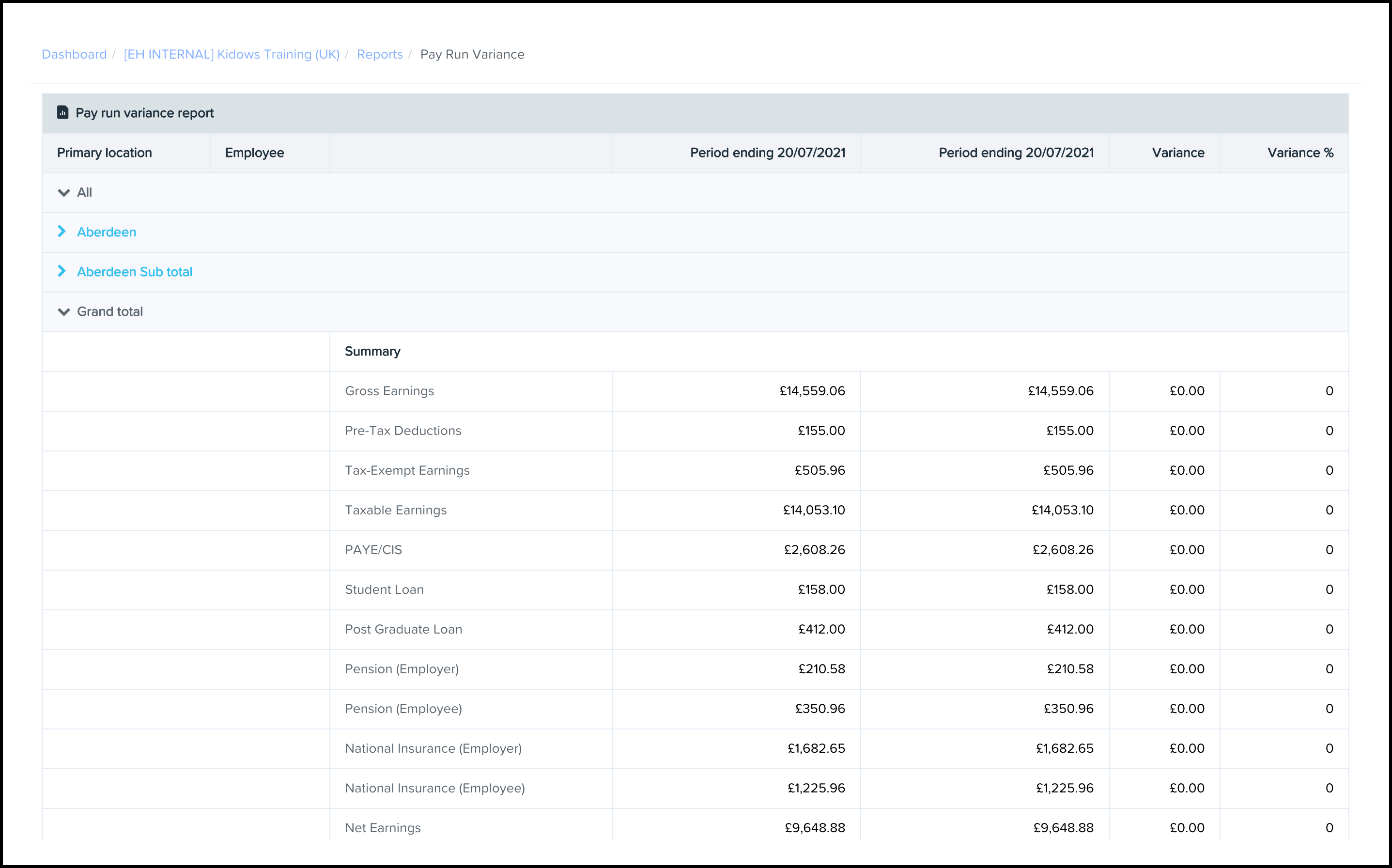Collapse the All group chevron
This screenshot has height=868, width=1392.
[x=64, y=193]
